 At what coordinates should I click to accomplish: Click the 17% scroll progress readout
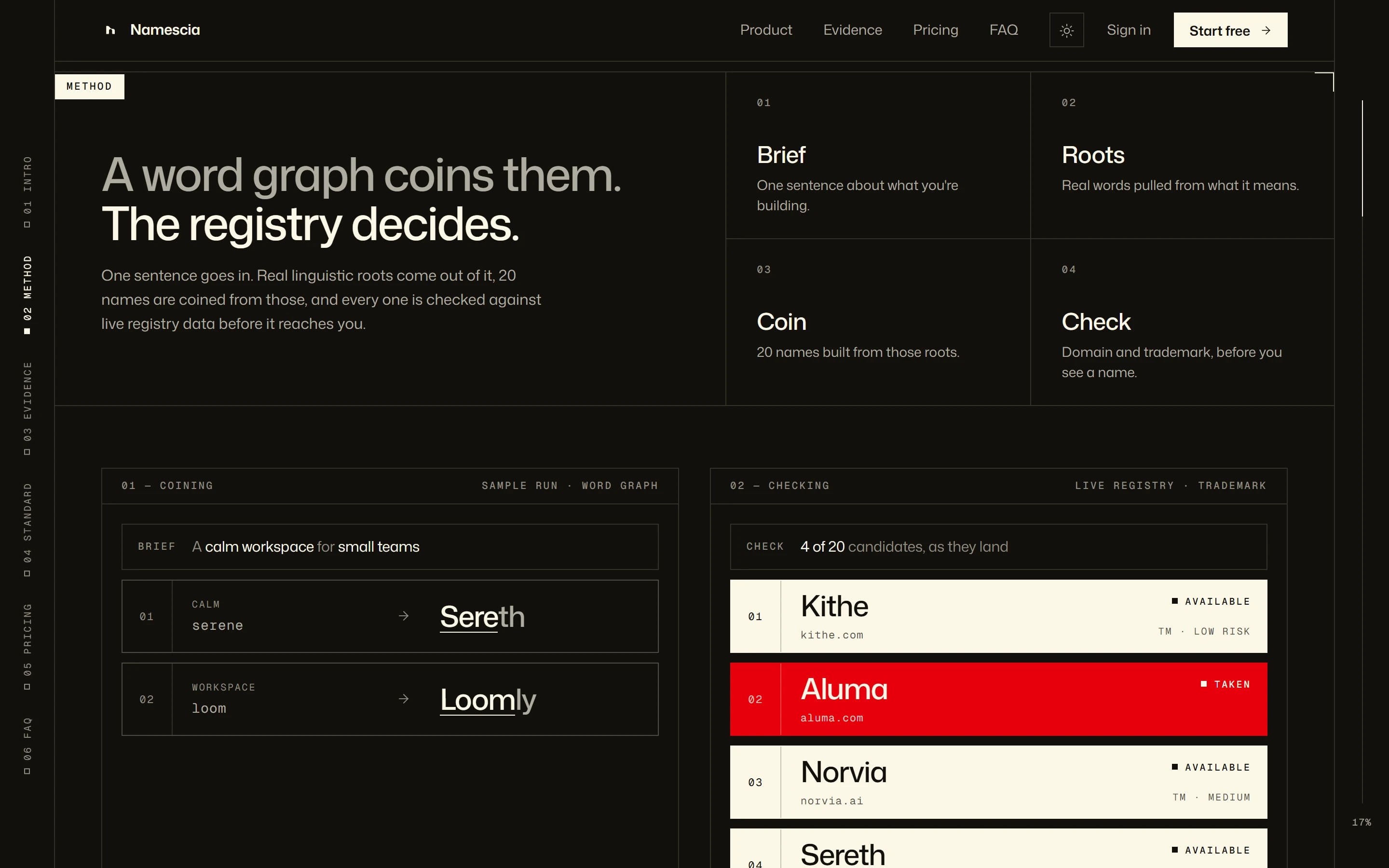tap(1362, 823)
